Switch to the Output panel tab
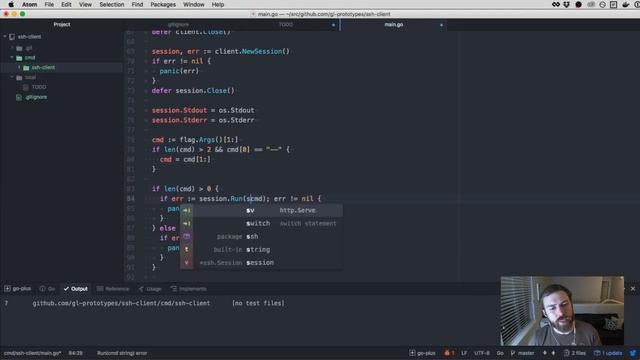Image resolution: width=640 pixels, height=360 pixels. (x=76, y=289)
